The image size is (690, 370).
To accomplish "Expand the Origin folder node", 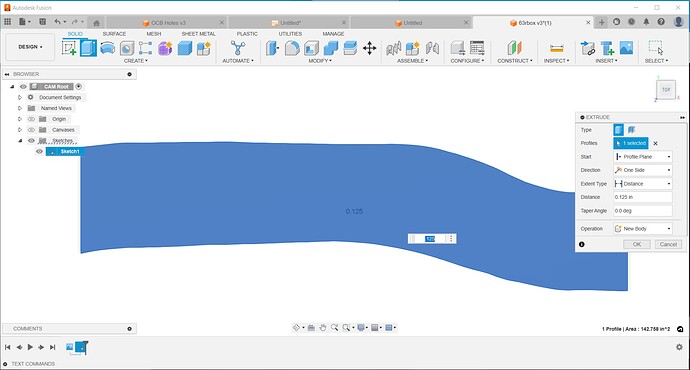I will [x=20, y=119].
